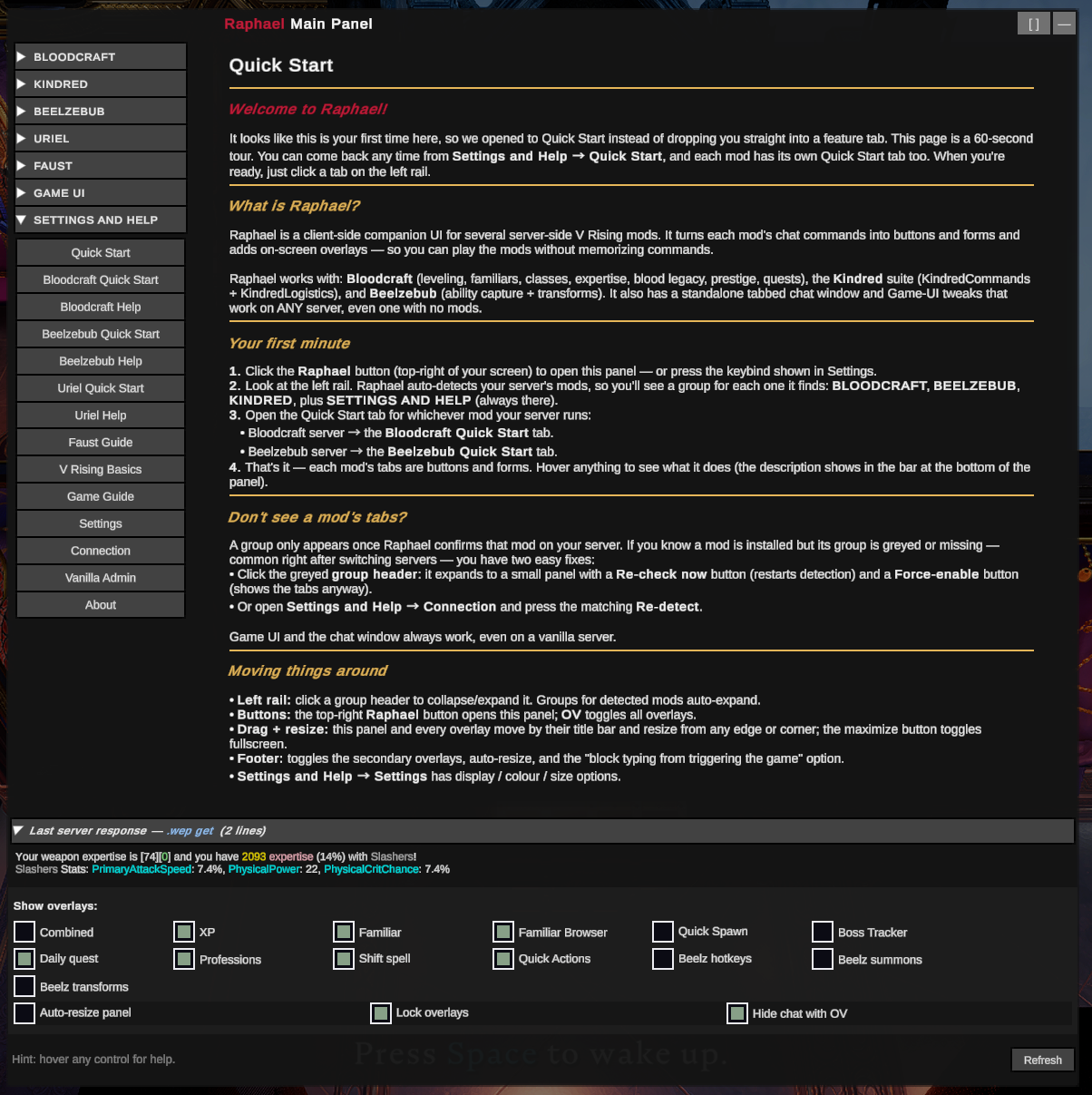Click the '2093 expertise' value in server response

pyautogui.click(x=278, y=856)
